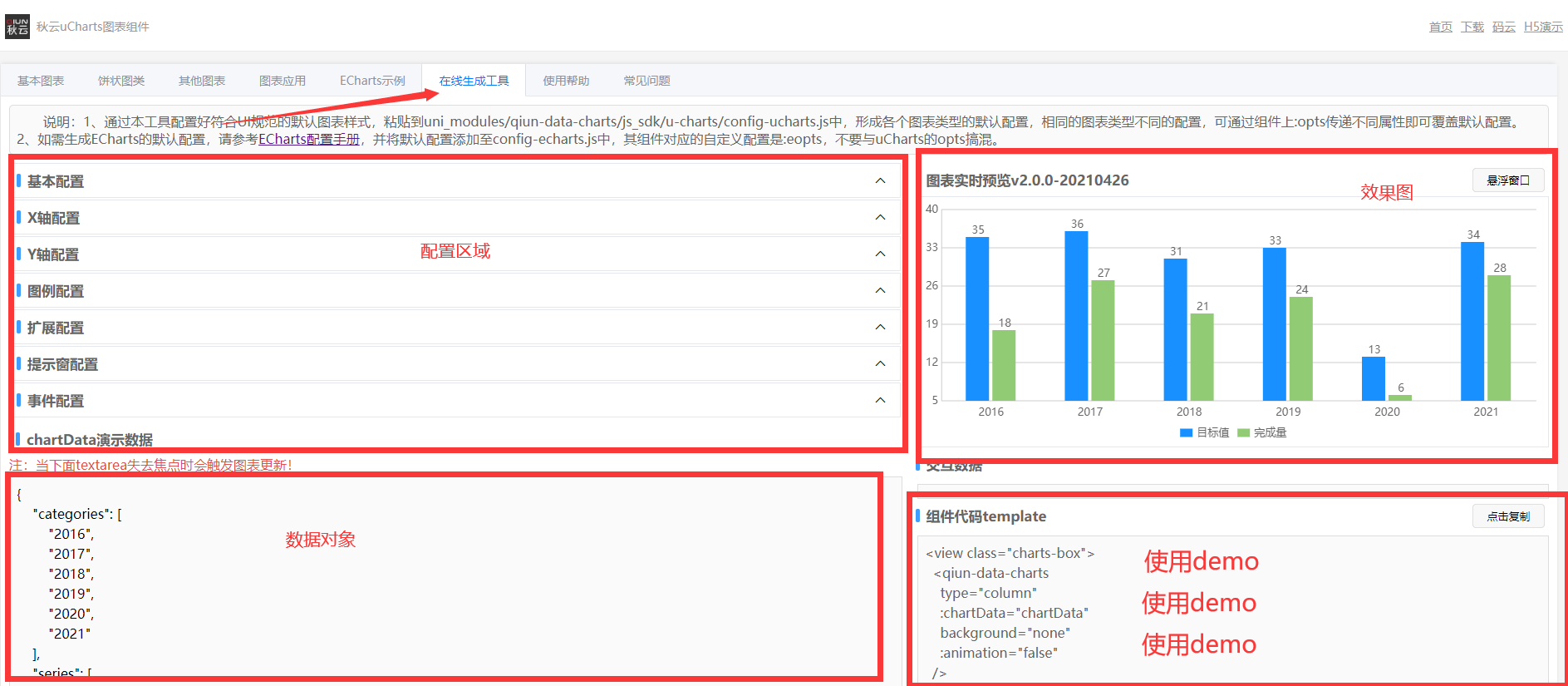Image resolution: width=1568 pixels, height=686 pixels.
Task: Open the 下载 link
Action: 1472,27
